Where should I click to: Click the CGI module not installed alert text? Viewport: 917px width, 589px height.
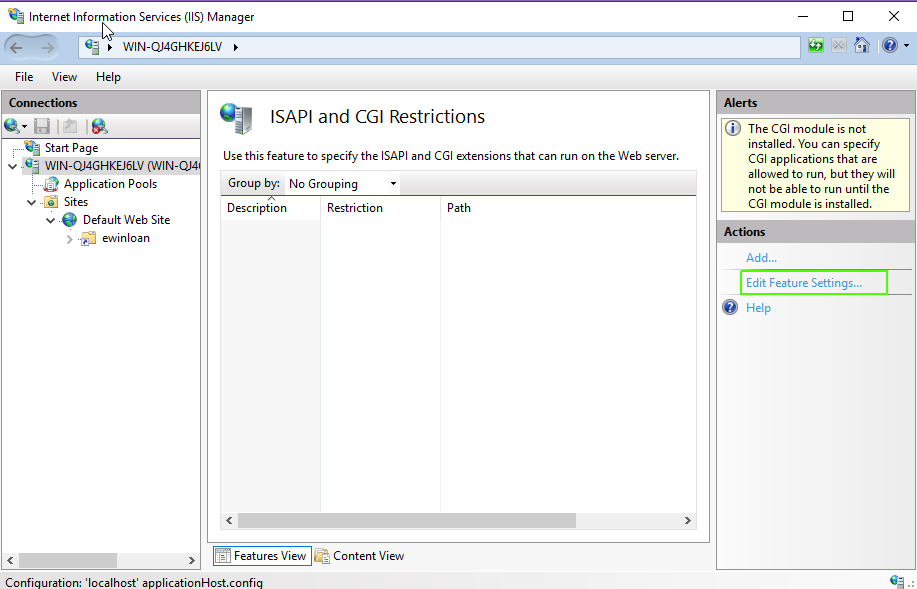[x=819, y=166]
